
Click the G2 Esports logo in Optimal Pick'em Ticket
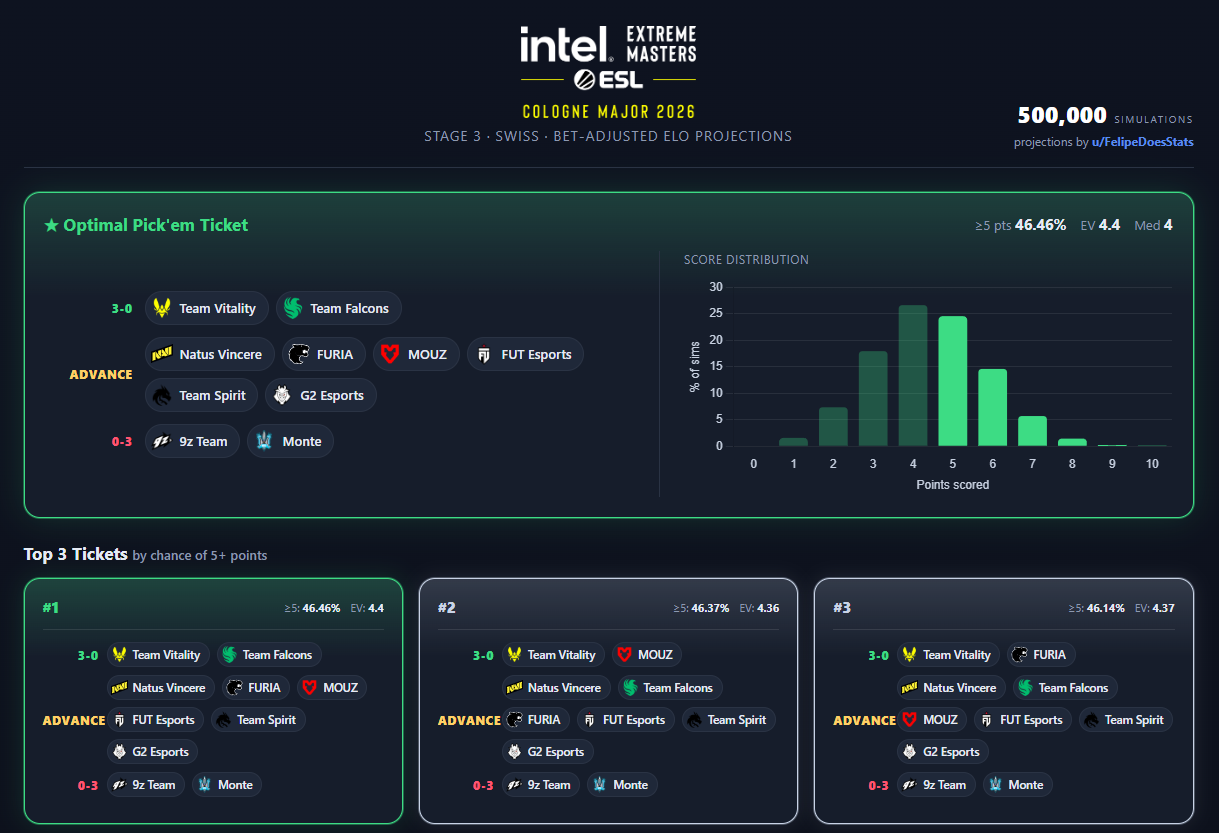pyautogui.click(x=283, y=395)
